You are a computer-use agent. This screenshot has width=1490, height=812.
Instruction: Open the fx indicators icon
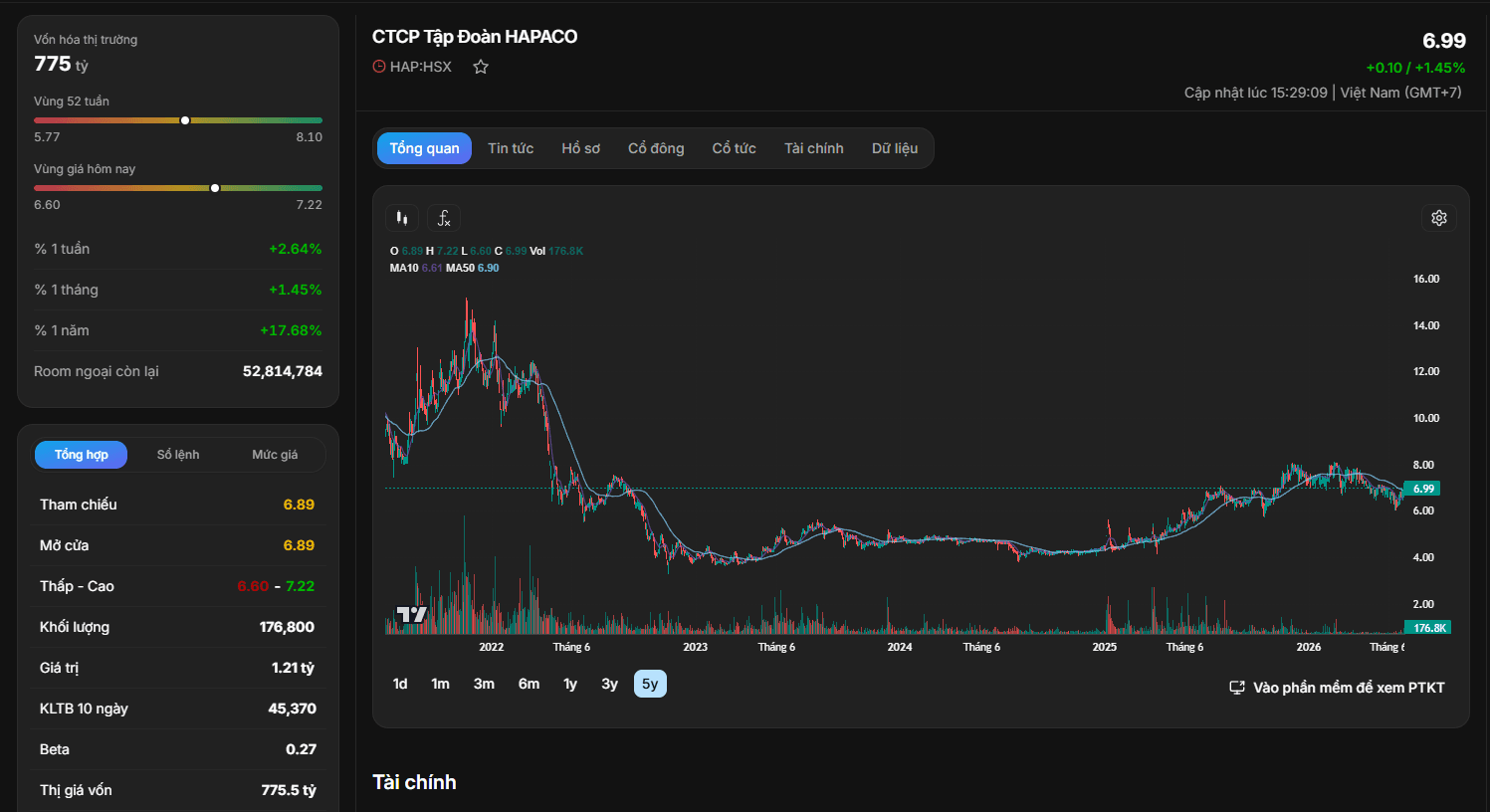pos(444,218)
